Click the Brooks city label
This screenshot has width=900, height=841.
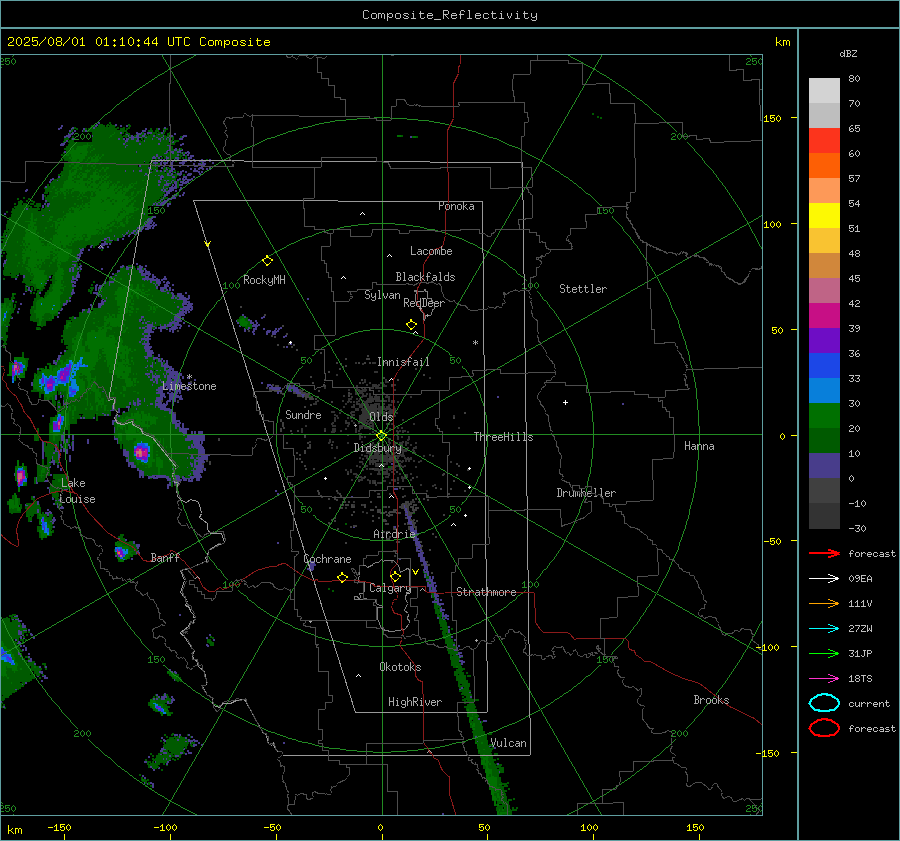tap(711, 700)
